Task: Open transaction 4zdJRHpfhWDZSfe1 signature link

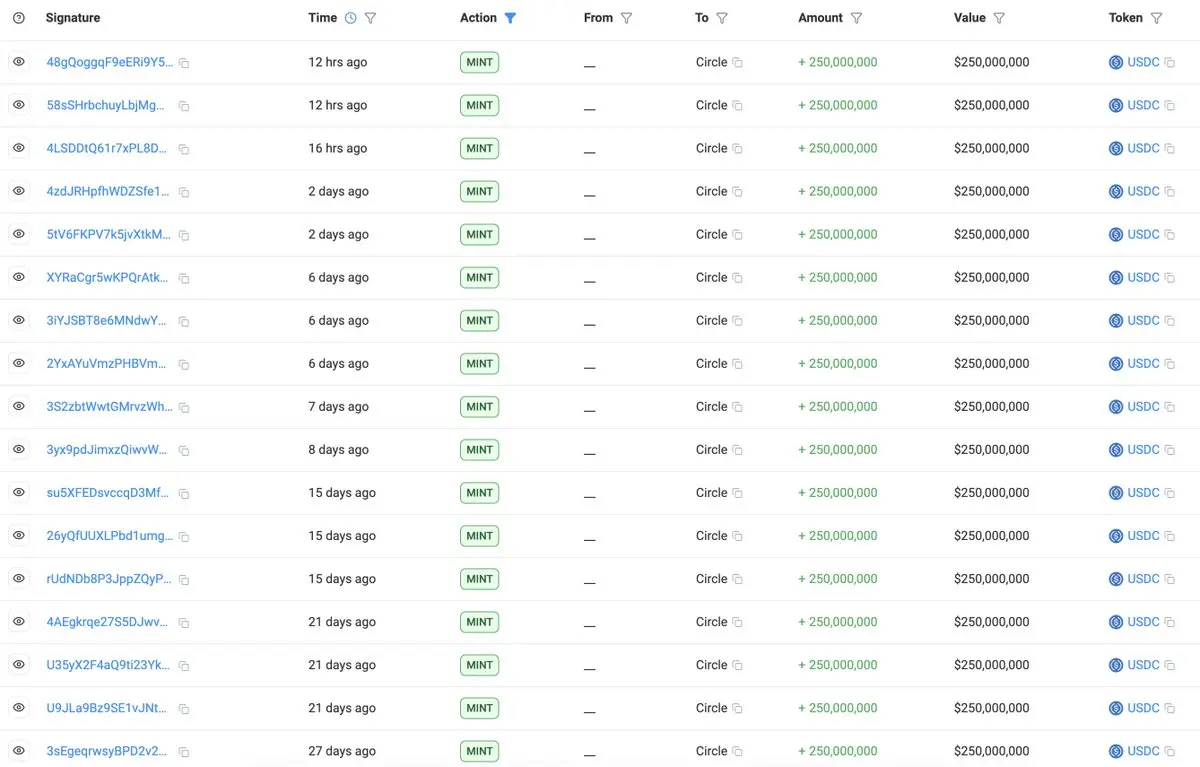Action: click(x=108, y=191)
